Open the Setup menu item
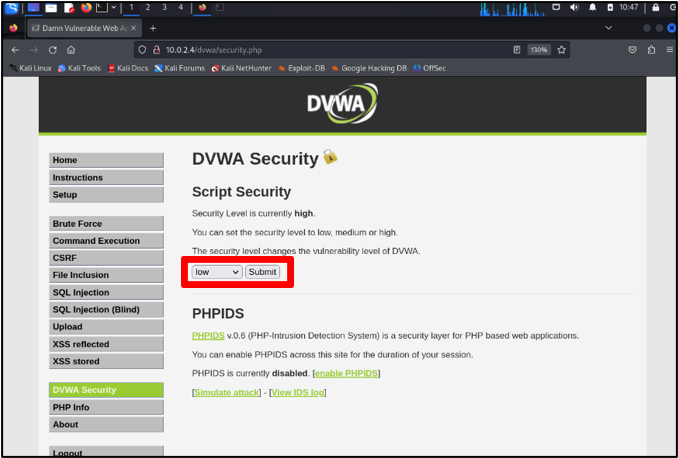 [106, 195]
